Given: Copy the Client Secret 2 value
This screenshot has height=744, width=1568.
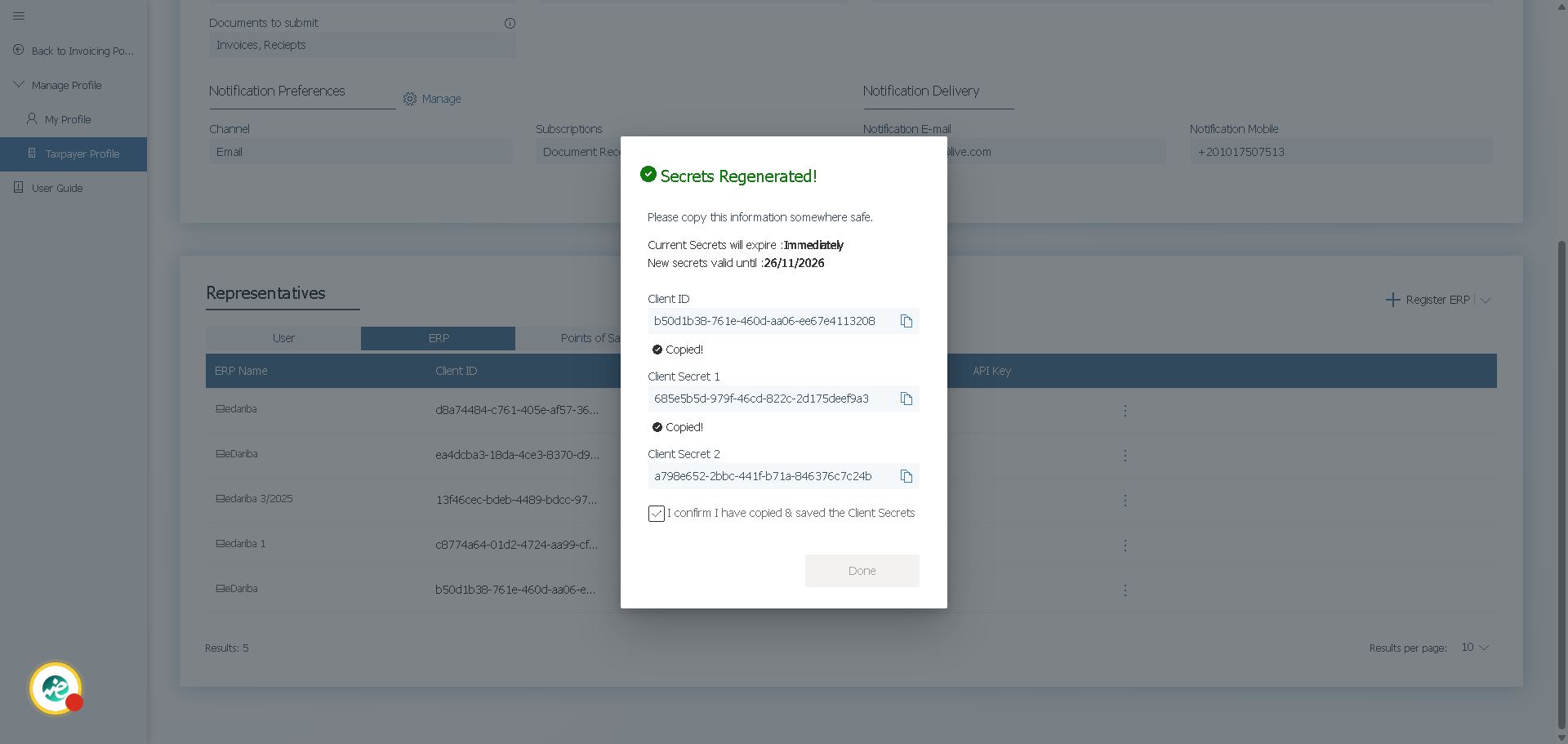Looking at the screenshot, I should [906, 476].
